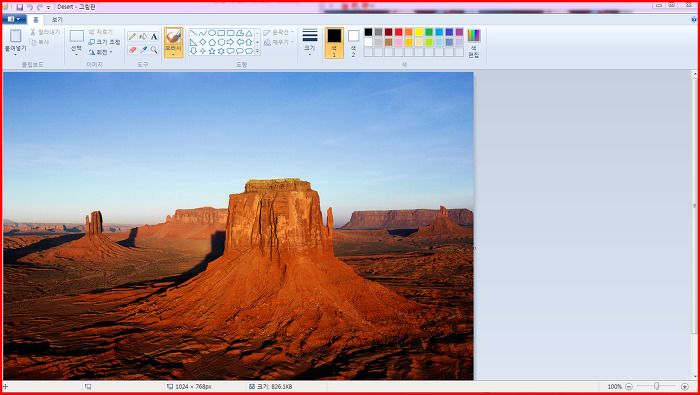Click the Save icon in title bar
This screenshot has height=395, width=700.
(20, 7)
